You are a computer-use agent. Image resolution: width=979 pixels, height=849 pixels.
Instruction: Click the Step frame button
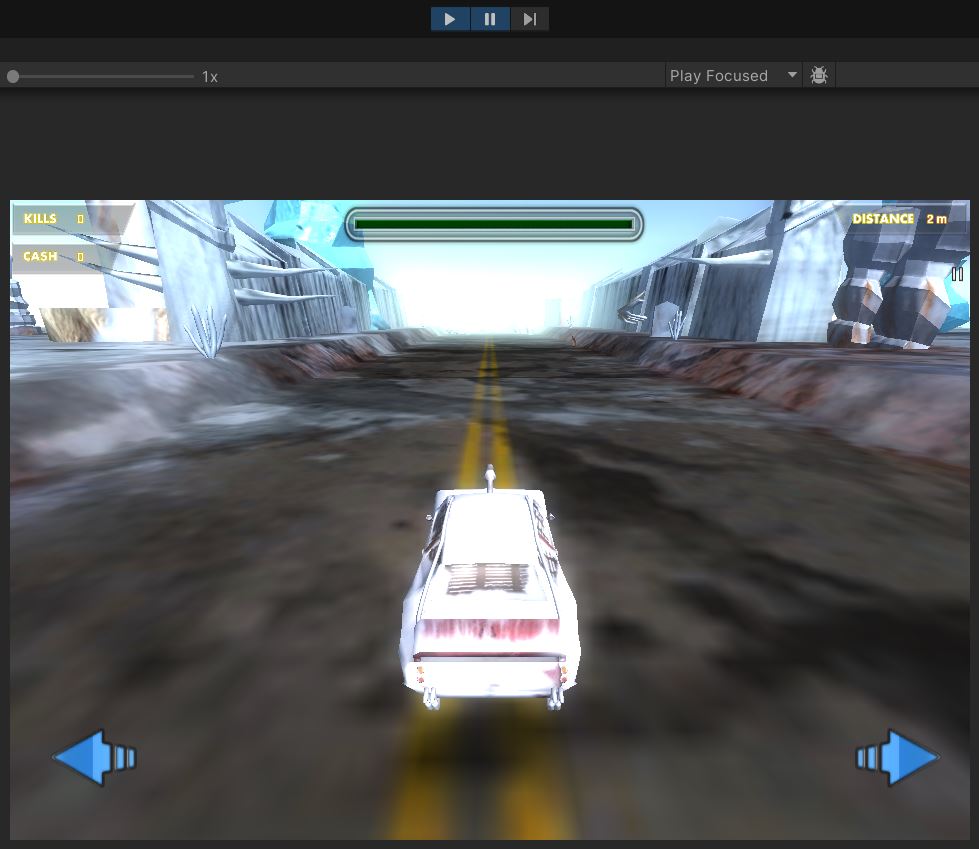530,19
